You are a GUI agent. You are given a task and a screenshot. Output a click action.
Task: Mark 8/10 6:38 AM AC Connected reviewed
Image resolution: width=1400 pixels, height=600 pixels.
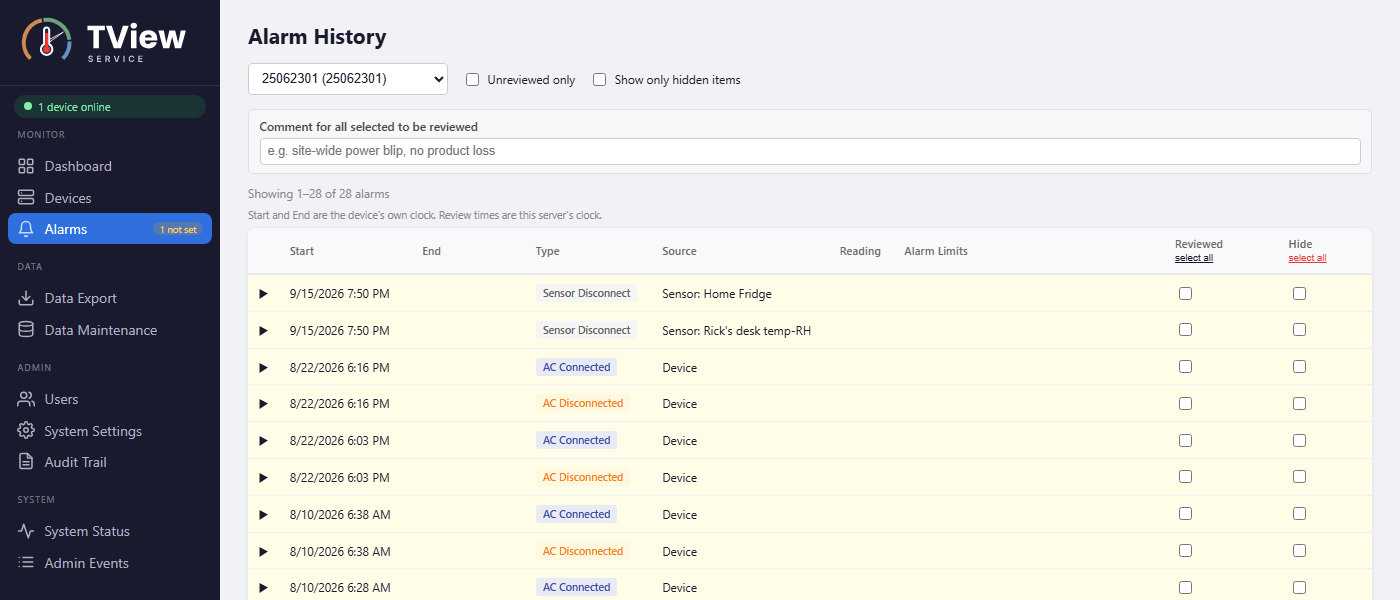pos(1185,514)
